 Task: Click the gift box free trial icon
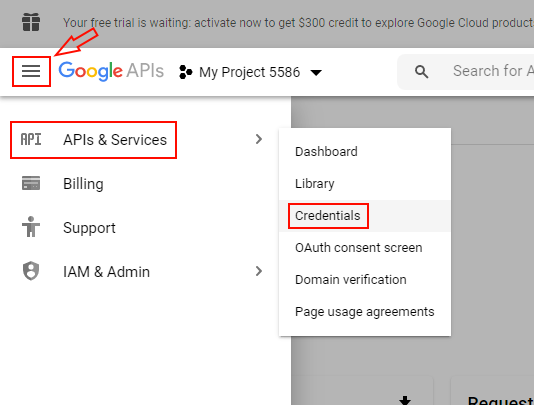click(31, 22)
